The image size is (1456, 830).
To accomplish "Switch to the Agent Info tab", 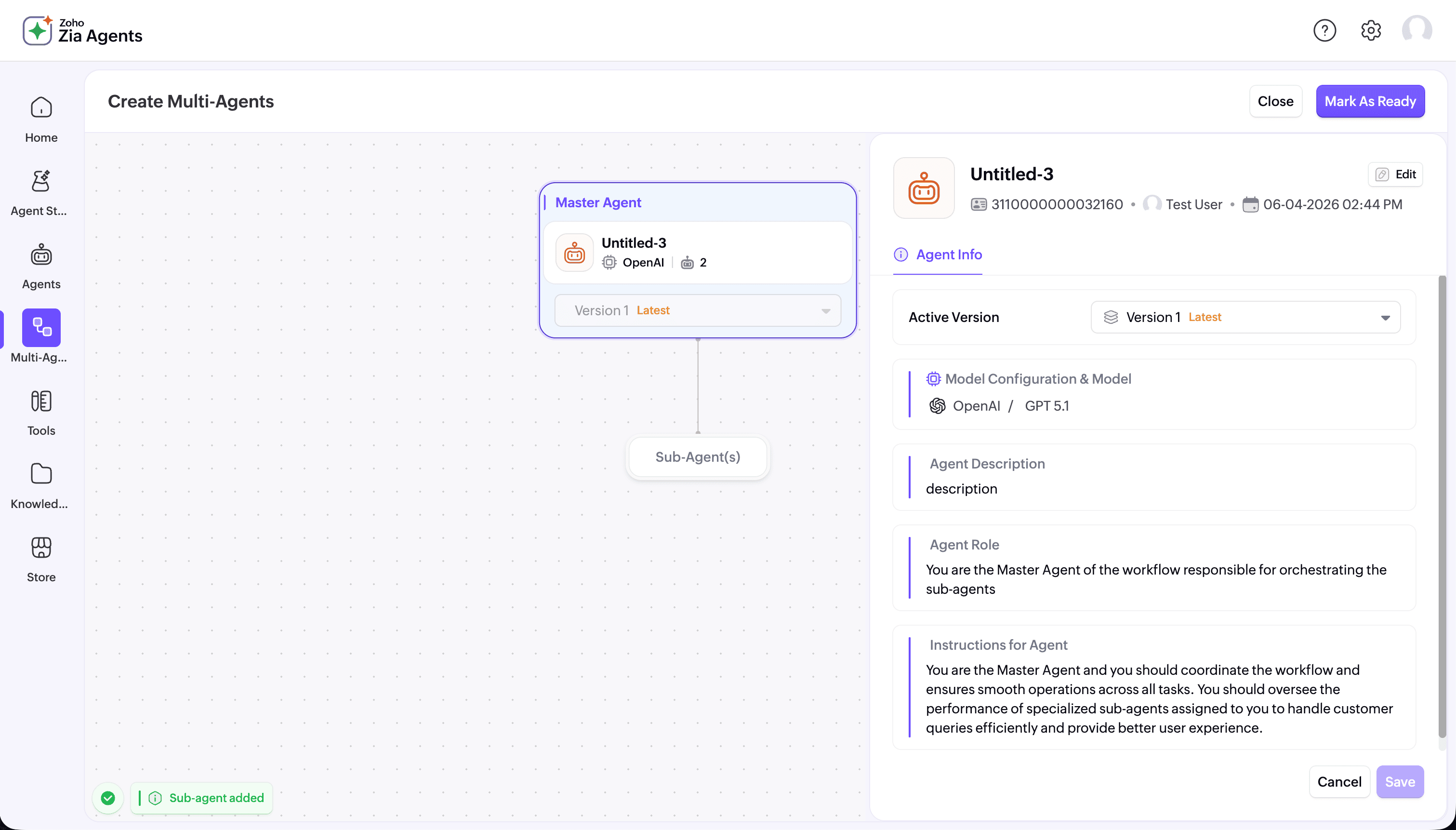I will tap(938, 255).
